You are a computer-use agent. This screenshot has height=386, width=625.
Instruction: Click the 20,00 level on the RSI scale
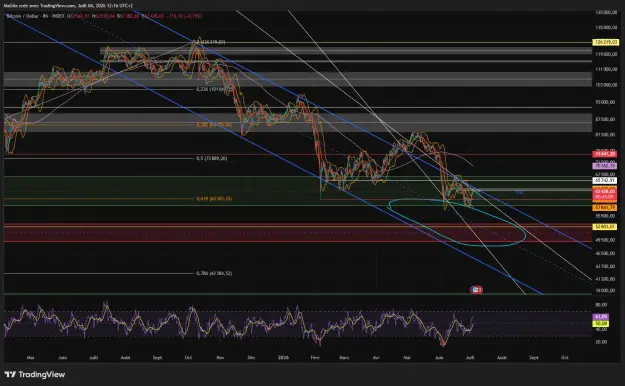click(x=601, y=342)
